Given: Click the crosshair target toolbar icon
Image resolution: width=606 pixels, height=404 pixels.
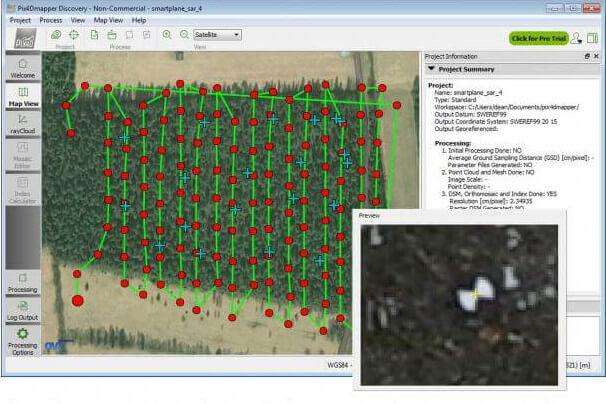Looking at the screenshot, I should pos(73,35).
